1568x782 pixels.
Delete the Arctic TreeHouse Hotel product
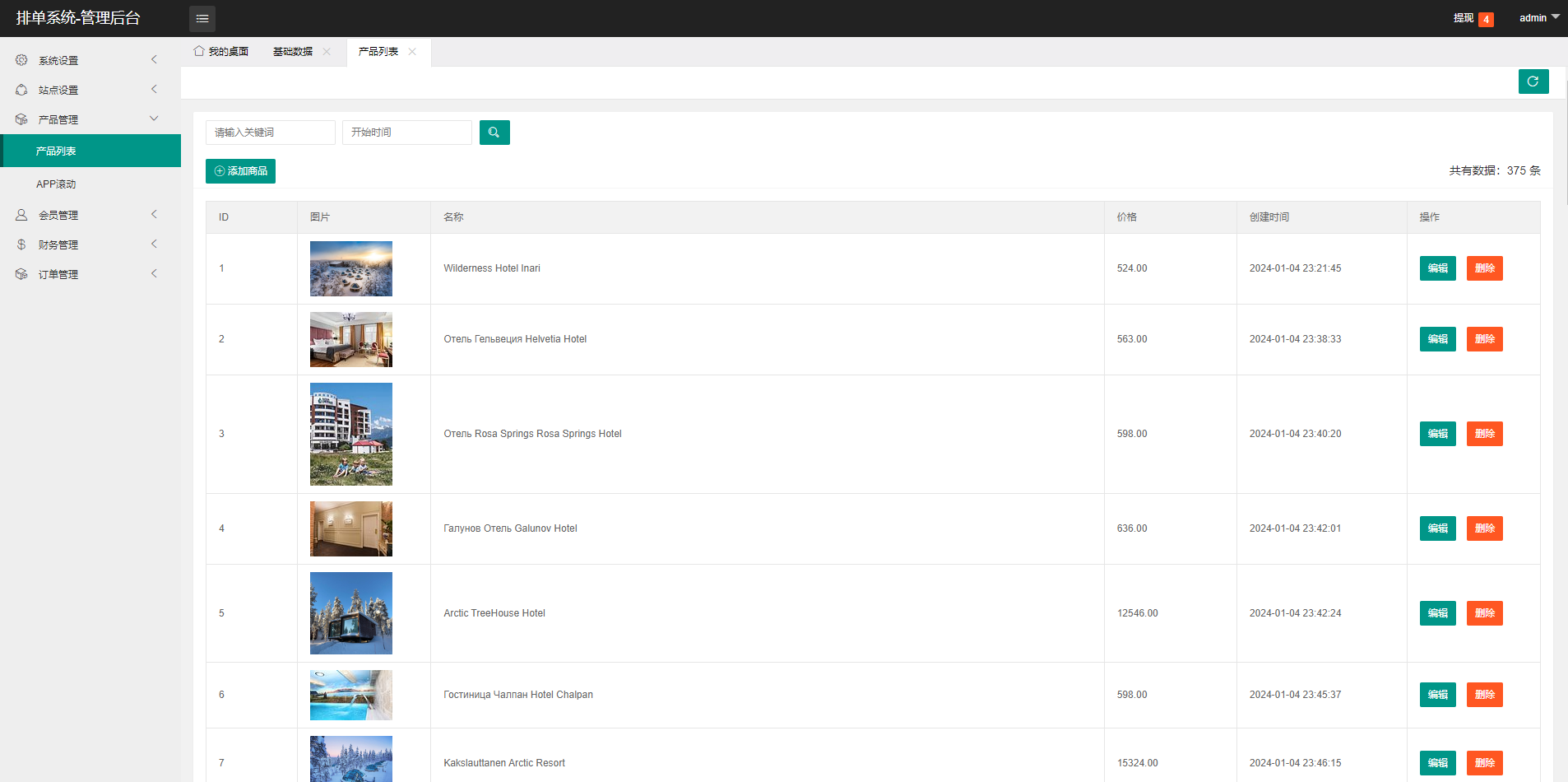(x=1484, y=613)
